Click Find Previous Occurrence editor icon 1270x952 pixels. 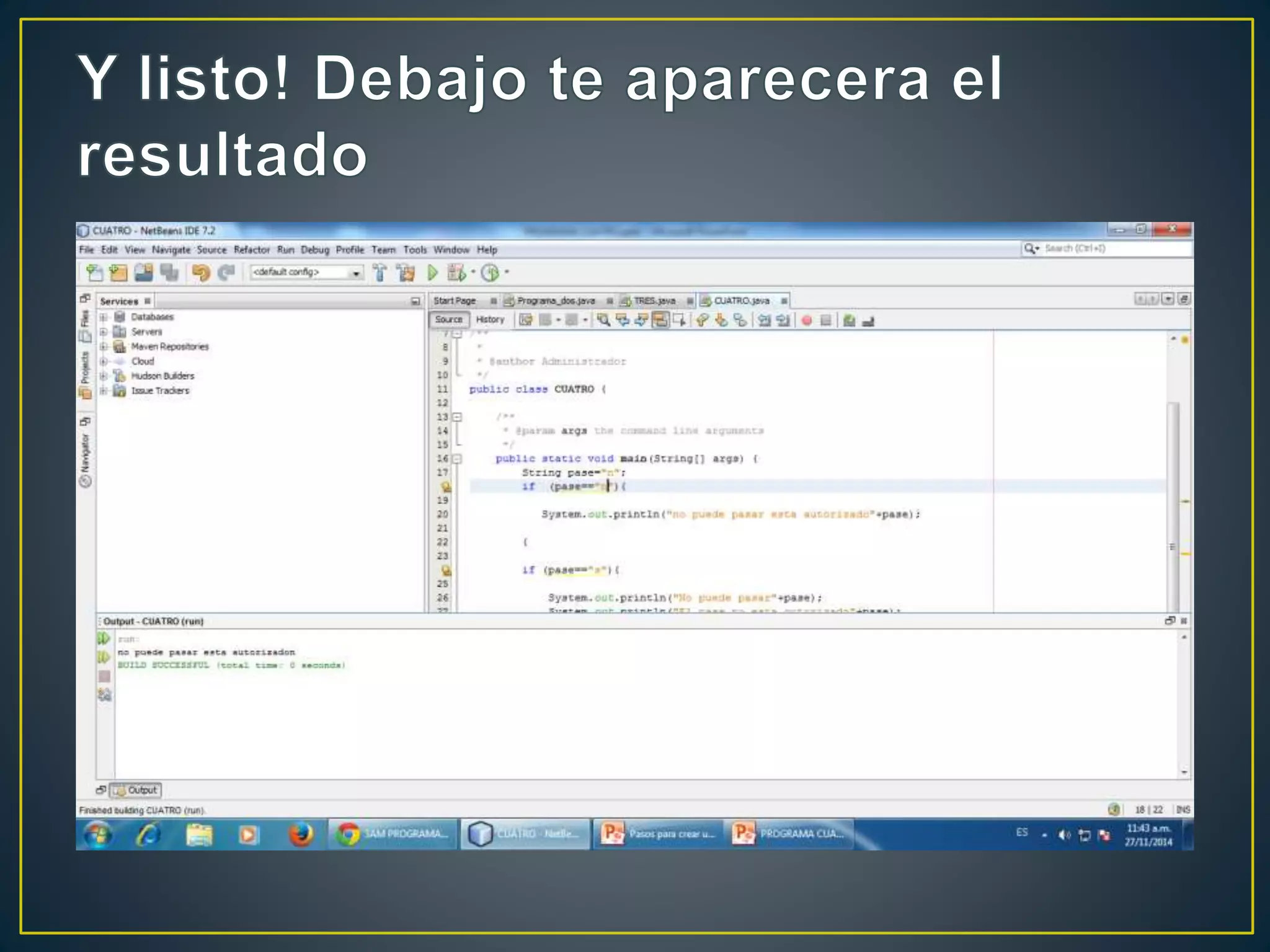pos(623,320)
